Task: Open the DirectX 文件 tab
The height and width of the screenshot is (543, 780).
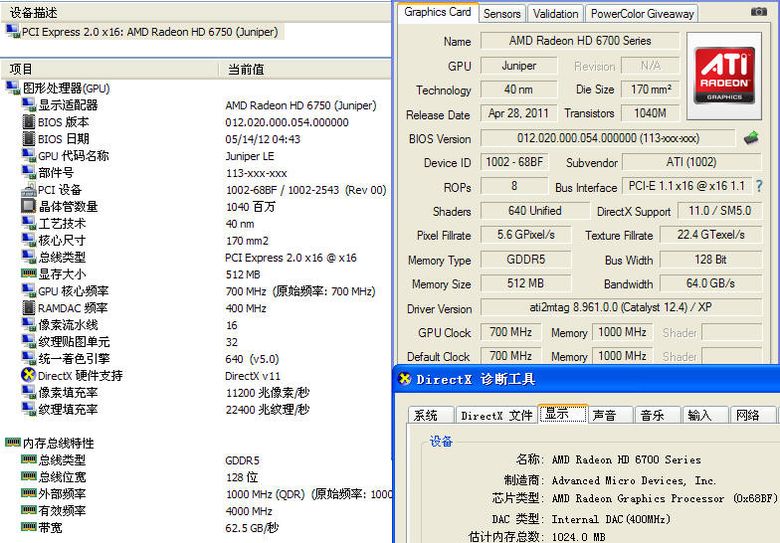Action: [x=496, y=415]
